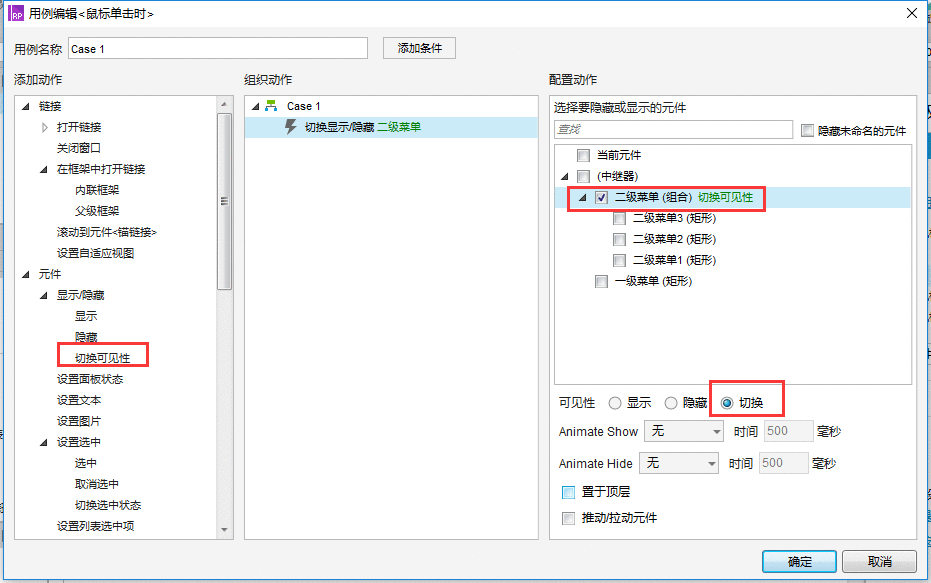
Task: Select 设置面板状态 action
Action: pos(90,379)
